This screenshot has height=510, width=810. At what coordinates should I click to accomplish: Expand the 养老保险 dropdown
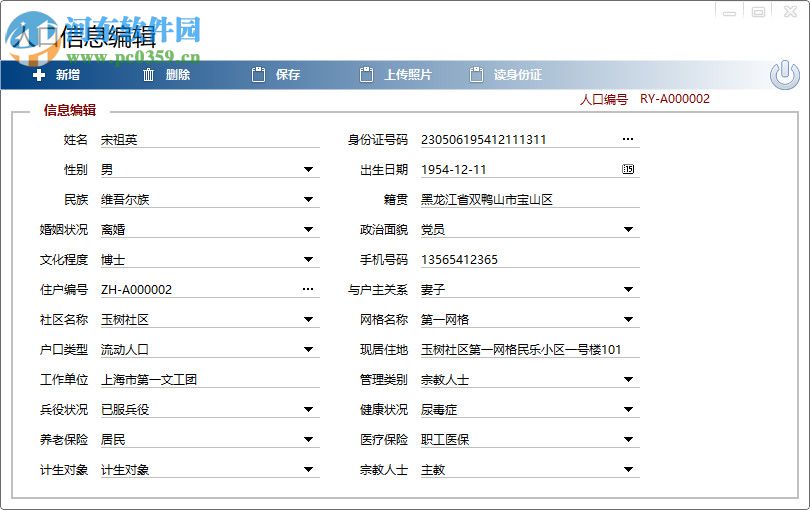(x=308, y=439)
